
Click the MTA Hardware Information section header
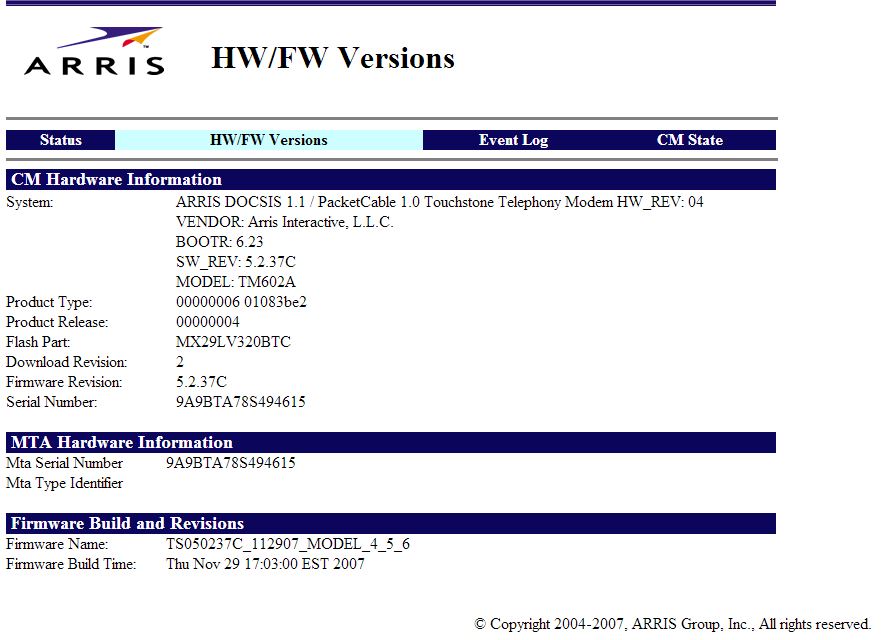click(x=391, y=443)
